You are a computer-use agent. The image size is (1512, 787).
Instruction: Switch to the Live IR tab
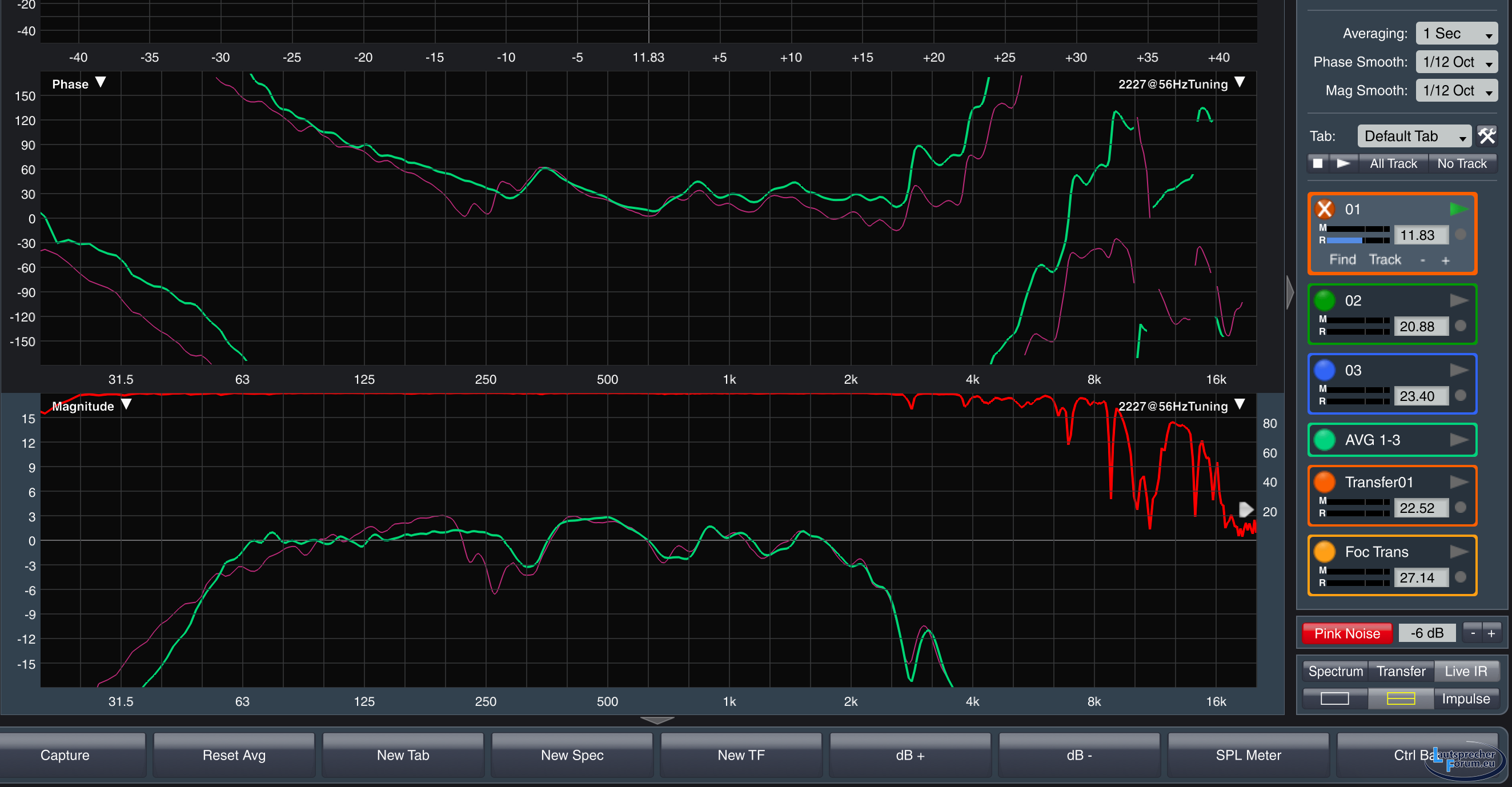tap(1466, 671)
